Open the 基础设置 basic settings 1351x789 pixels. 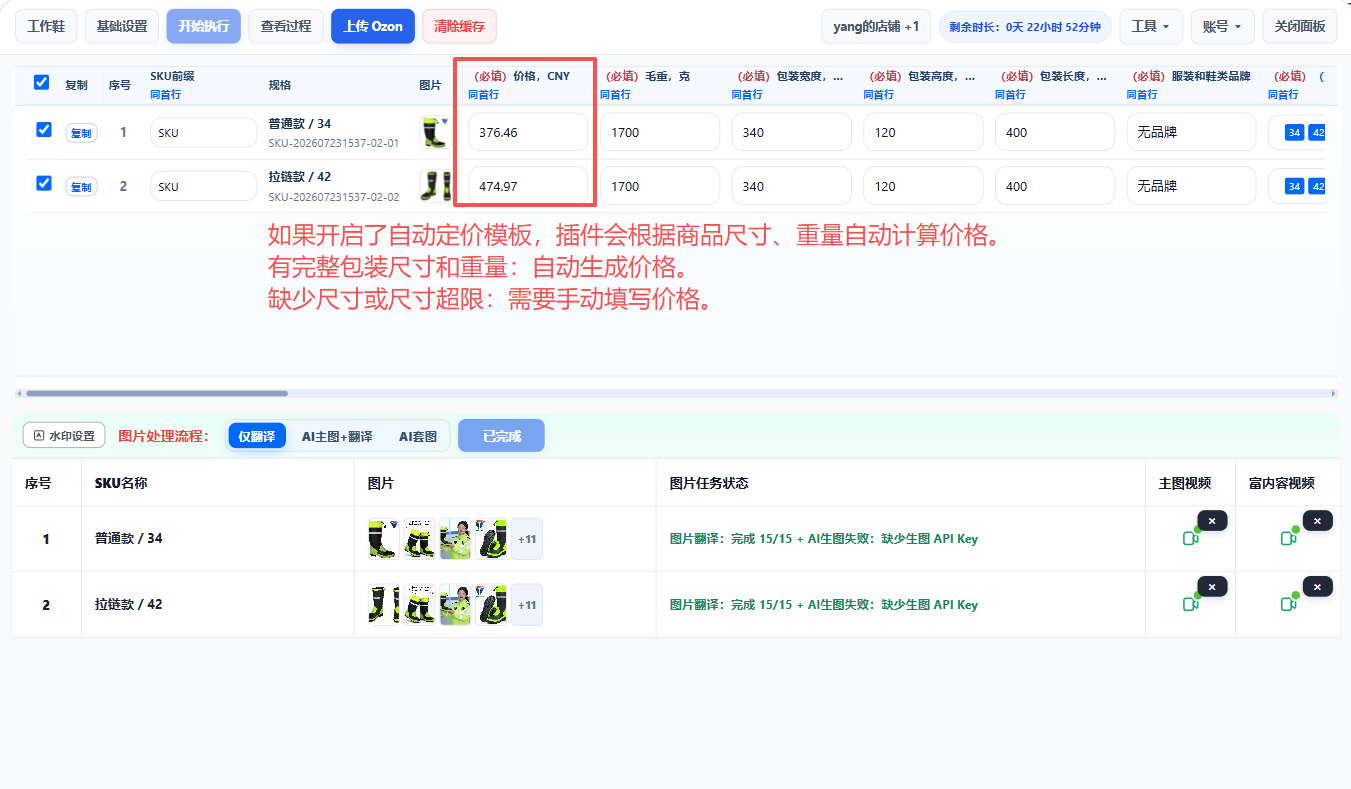(x=122, y=26)
